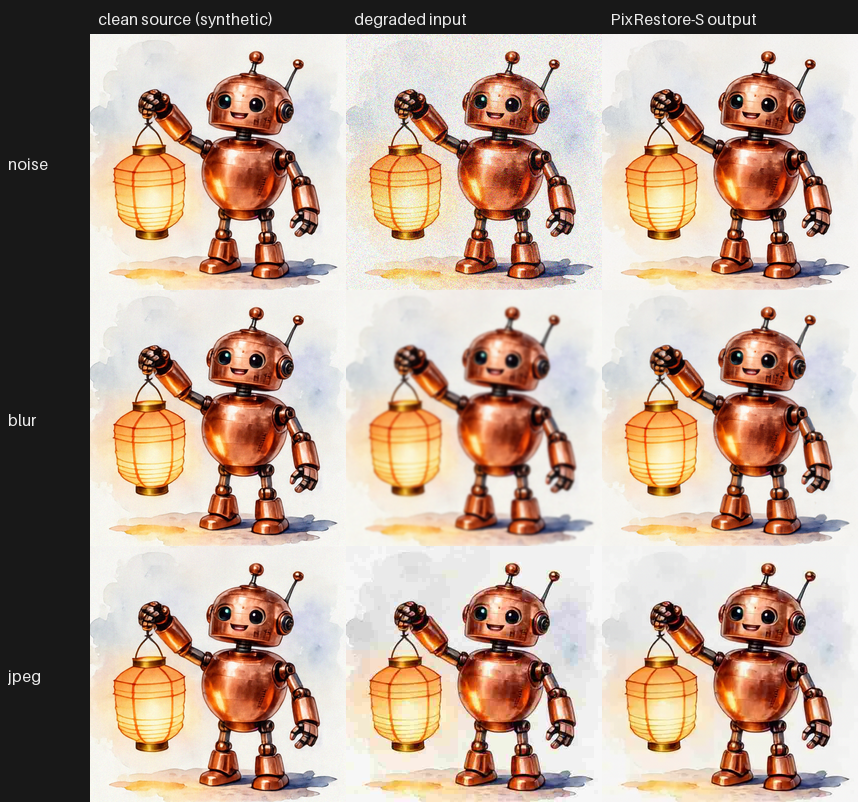
Task: Open the degraded input image in noise row
Action: click(x=474, y=162)
